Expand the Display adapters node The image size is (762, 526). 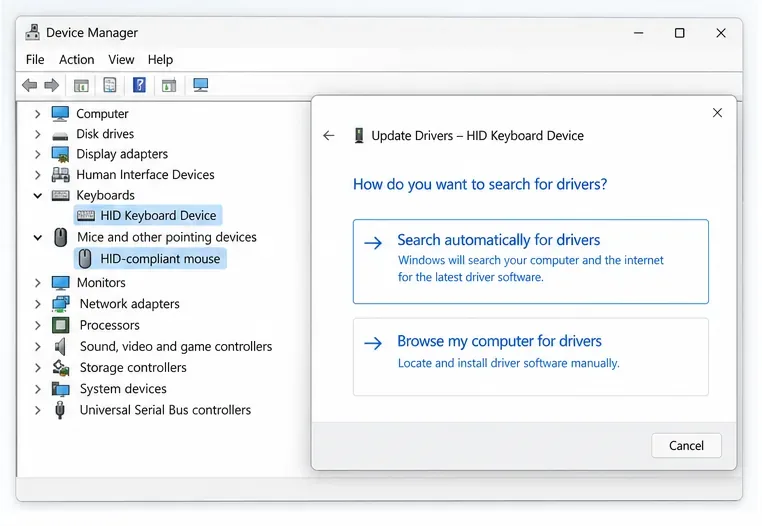(37, 155)
